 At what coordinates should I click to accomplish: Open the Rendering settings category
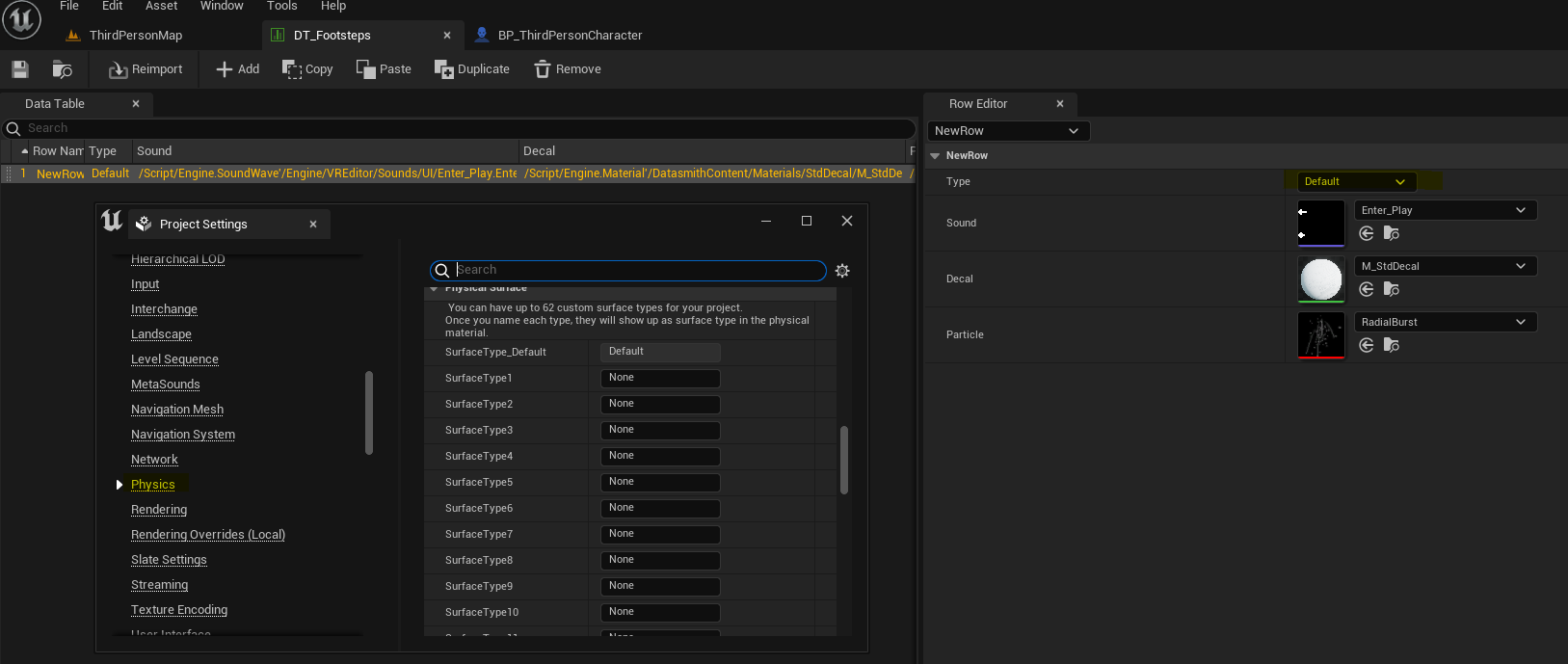click(x=159, y=510)
